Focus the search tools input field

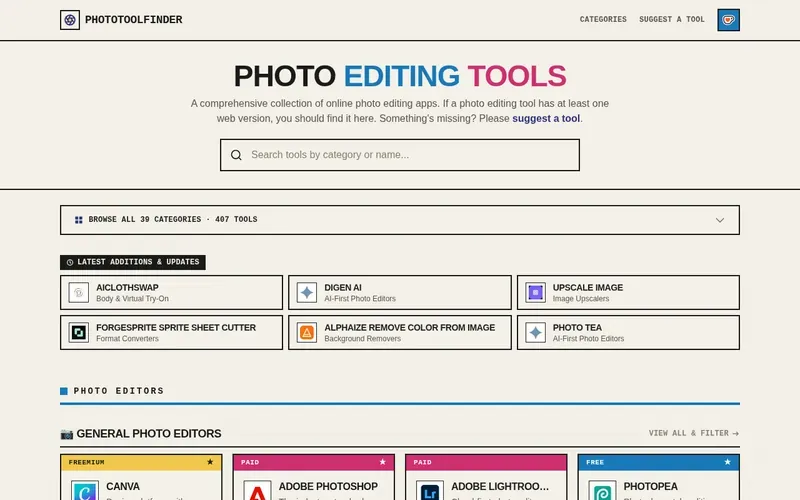pyautogui.click(x=399, y=155)
